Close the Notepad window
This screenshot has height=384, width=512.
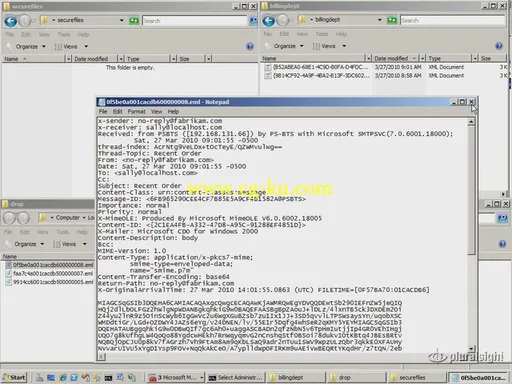coord(471,102)
